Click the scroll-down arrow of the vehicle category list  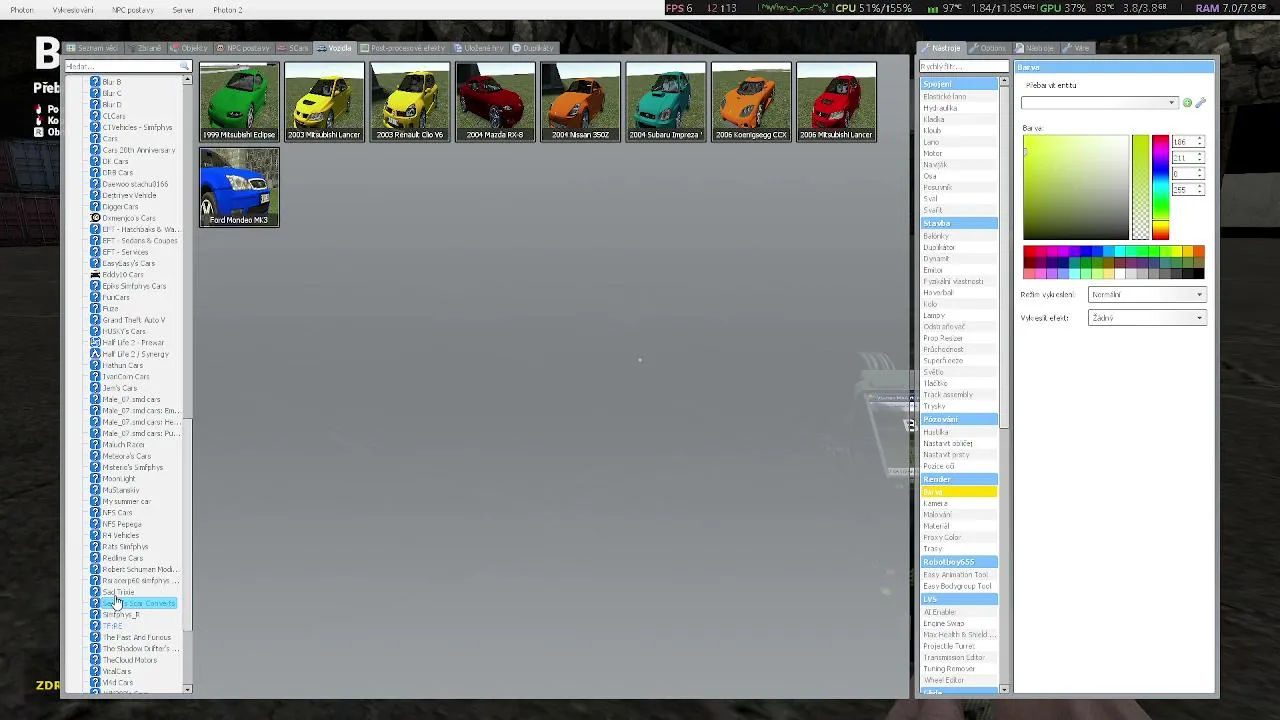pyautogui.click(x=187, y=689)
